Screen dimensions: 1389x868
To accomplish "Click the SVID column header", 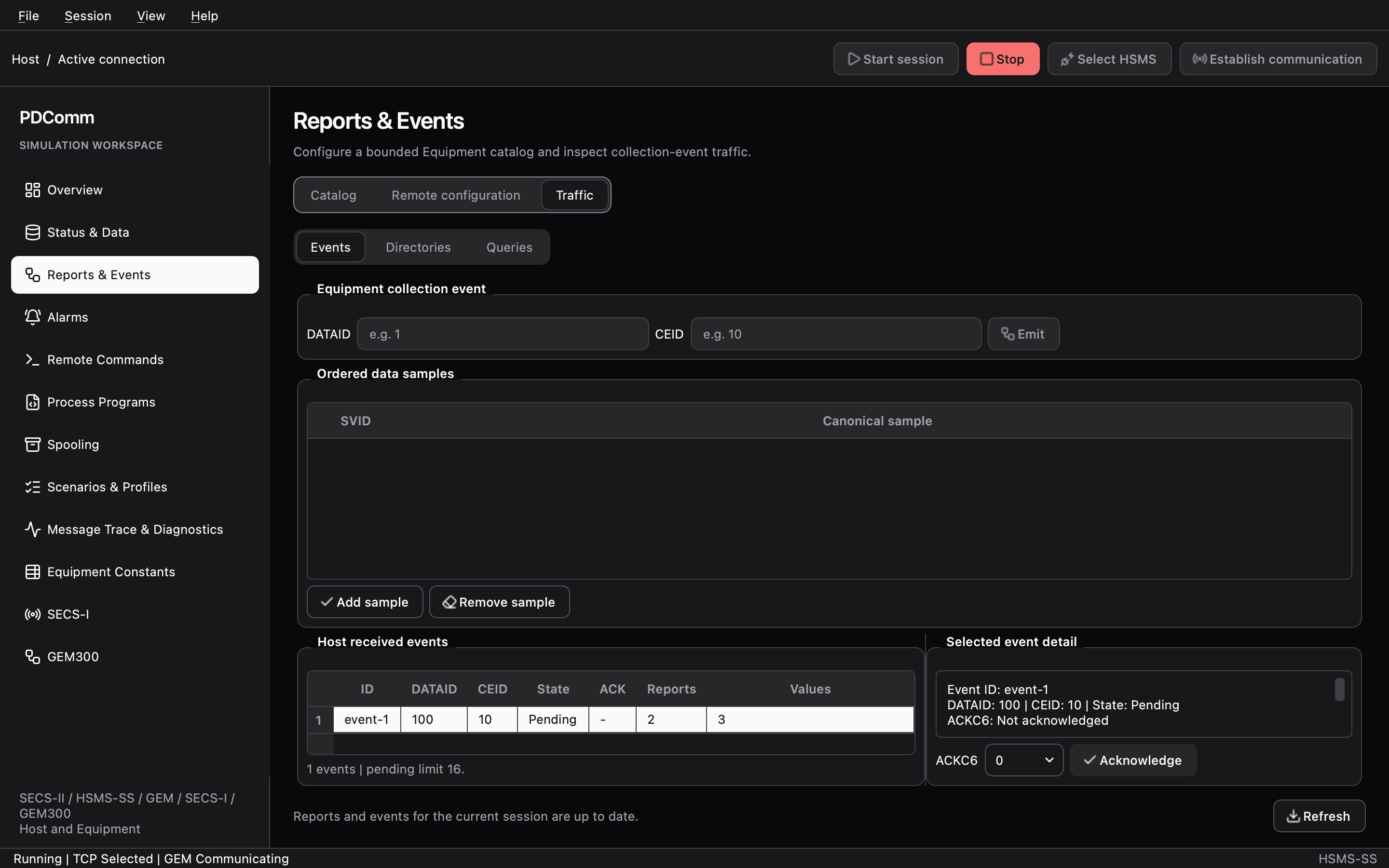I will (355, 421).
